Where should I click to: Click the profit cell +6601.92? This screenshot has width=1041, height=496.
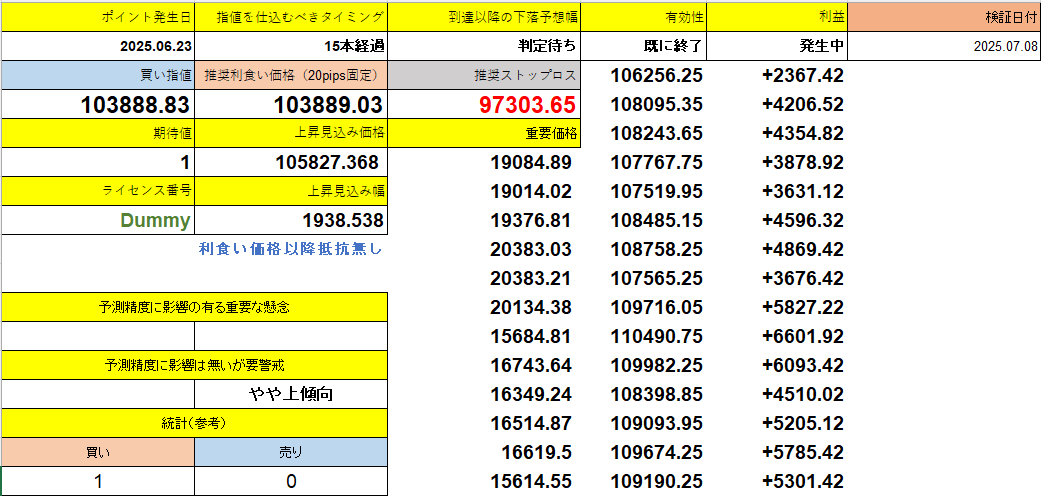click(803, 336)
